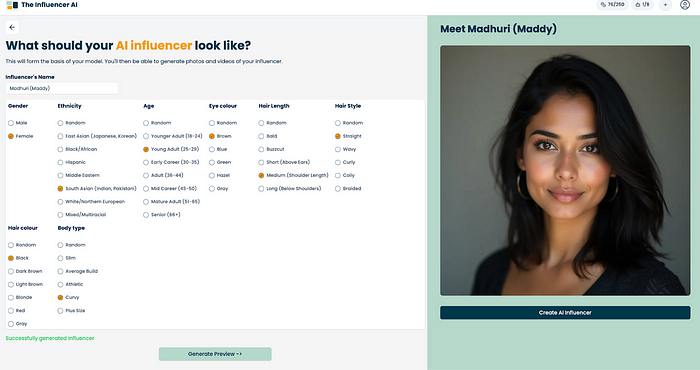
Task: Pick Middle Eastern ethnicity
Action: (x=79, y=175)
